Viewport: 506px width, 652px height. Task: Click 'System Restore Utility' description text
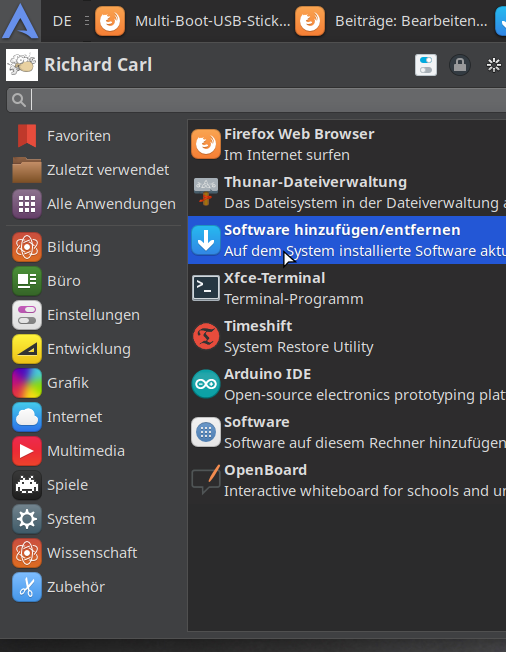[299, 347]
